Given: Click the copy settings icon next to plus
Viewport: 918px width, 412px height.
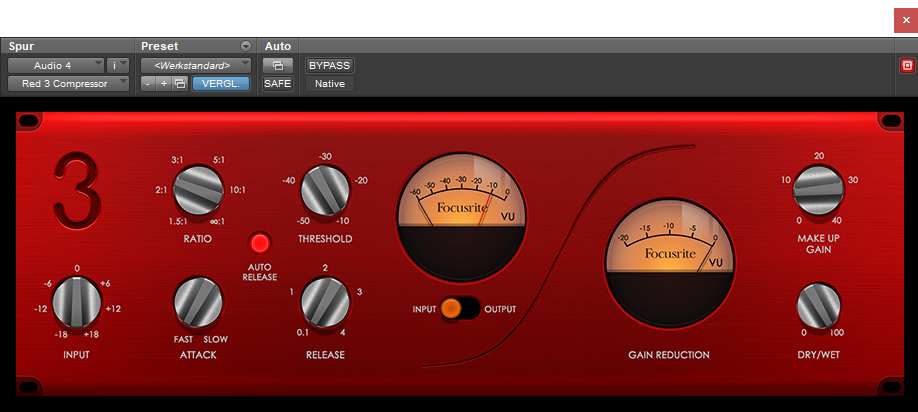Looking at the screenshot, I should [x=180, y=84].
